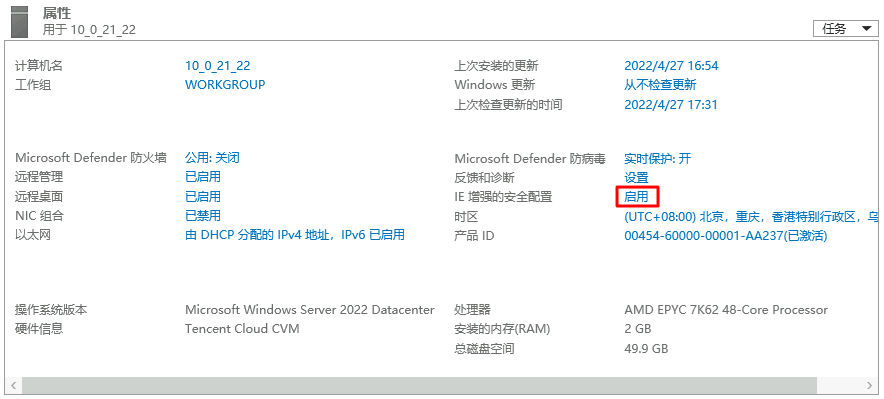Click the horizontal scrollbar left arrow
This screenshot has height=399, width=884.
[x=13, y=385]
